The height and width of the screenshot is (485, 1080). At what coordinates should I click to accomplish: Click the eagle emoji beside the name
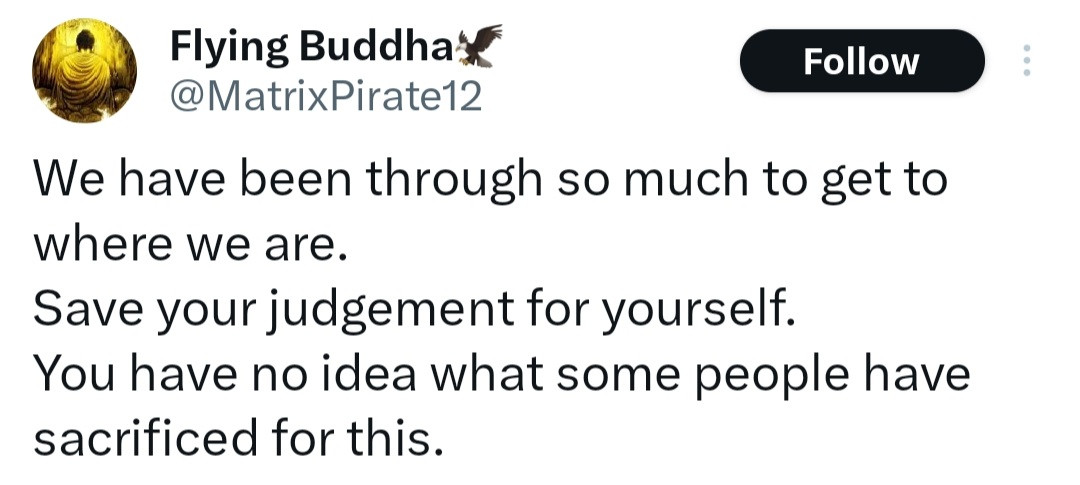point(478,45)
